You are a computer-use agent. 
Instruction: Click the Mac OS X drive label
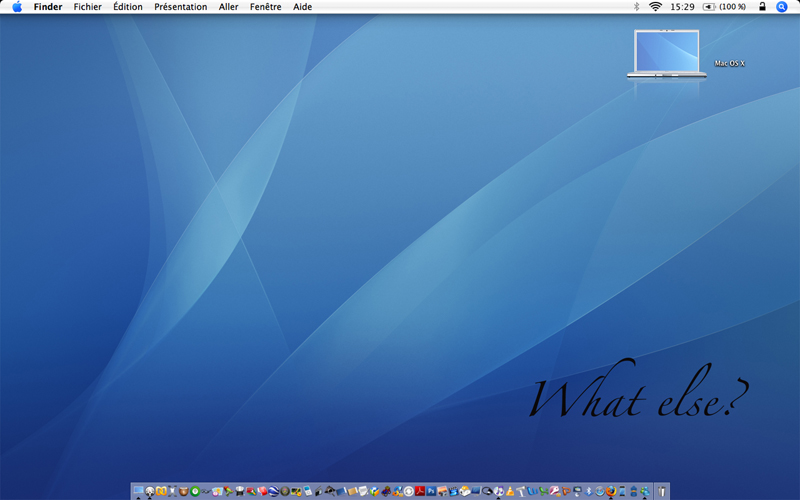[x=730, y=63]
